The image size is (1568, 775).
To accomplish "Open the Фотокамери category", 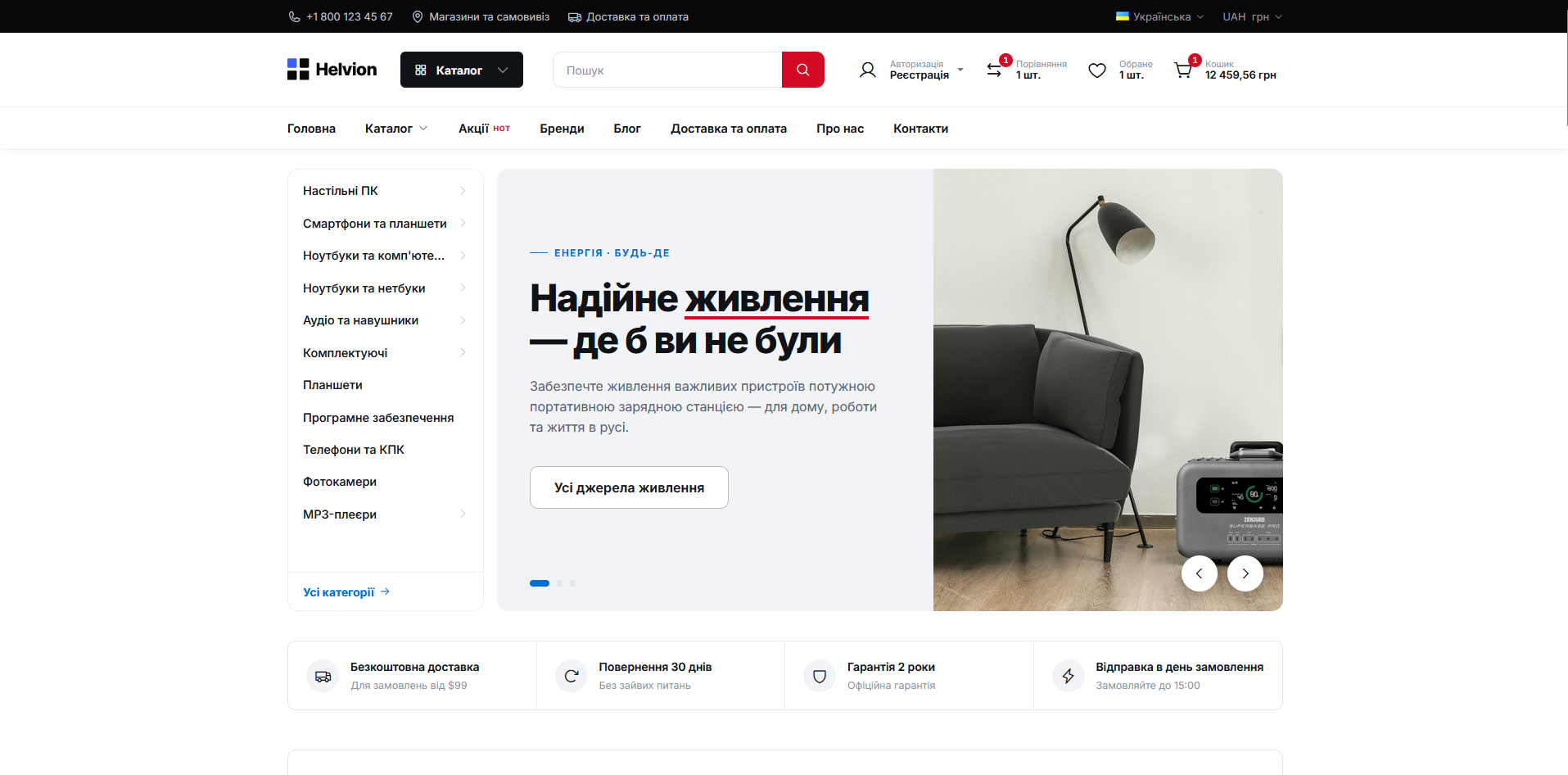I will pyautogui.click(x=340, y=482).
